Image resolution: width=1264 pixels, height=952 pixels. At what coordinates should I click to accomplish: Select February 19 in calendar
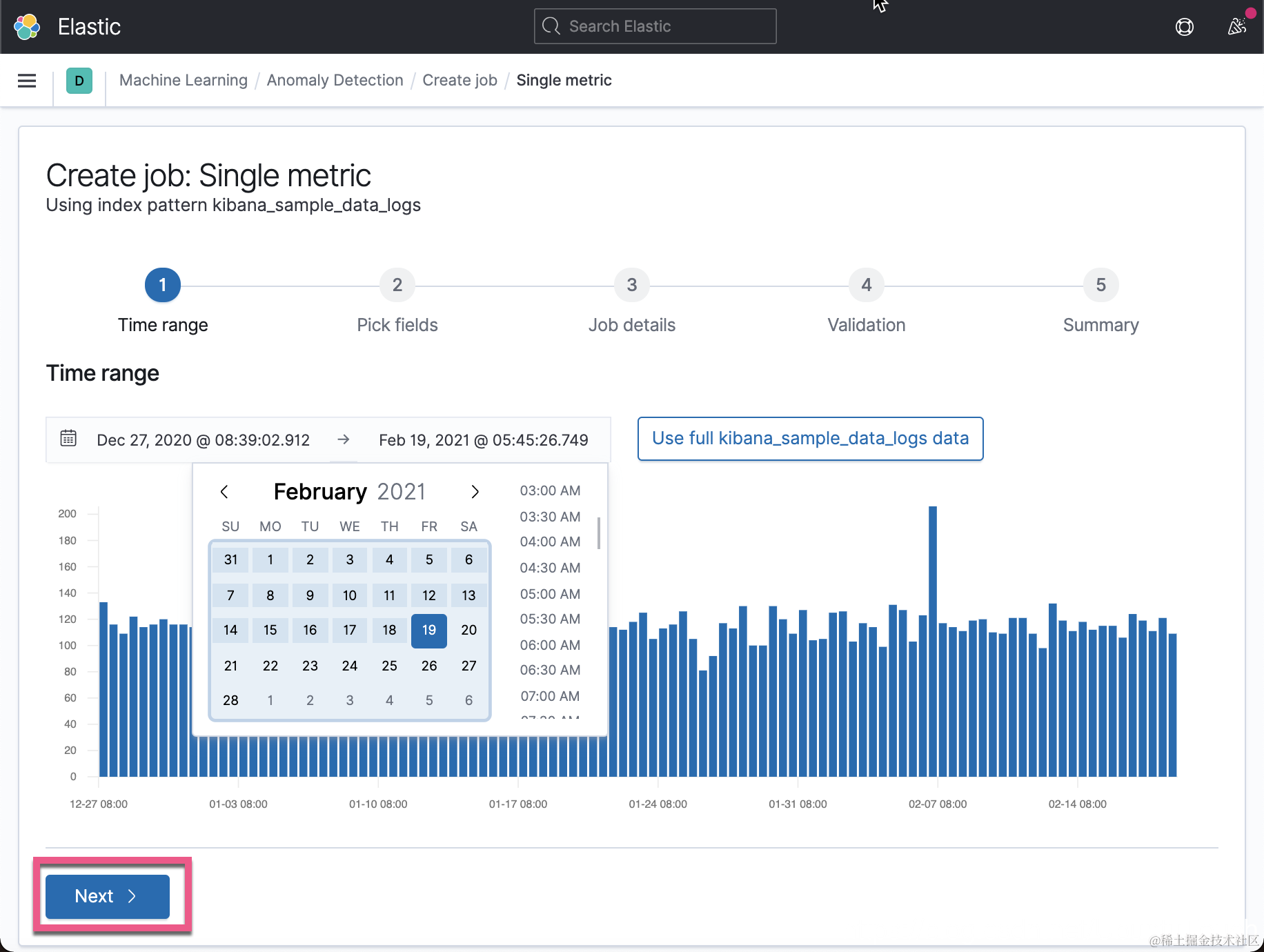tap(429, 630)
